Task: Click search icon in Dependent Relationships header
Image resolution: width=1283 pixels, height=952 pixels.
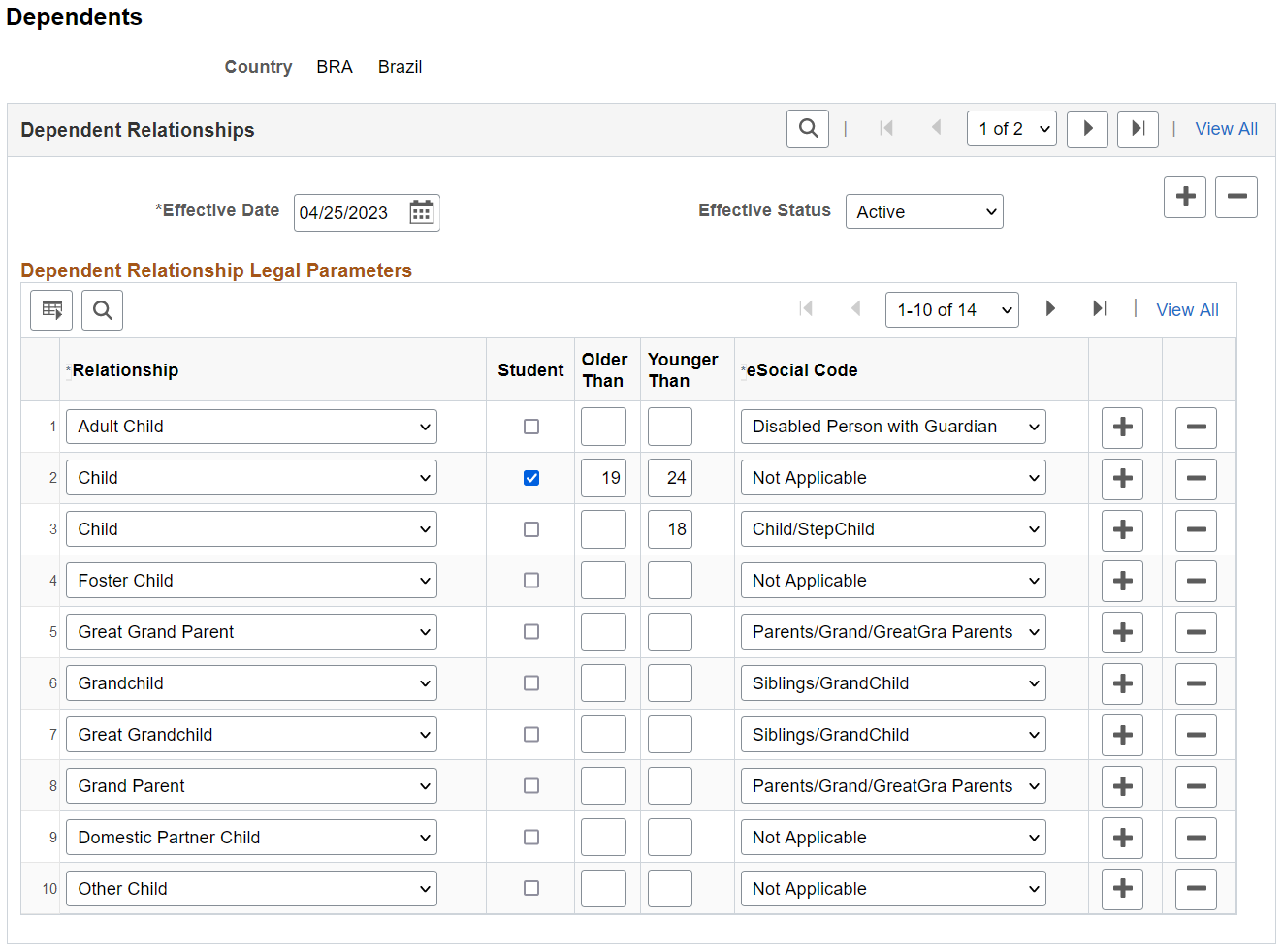Action: click(x=808, y=128)
